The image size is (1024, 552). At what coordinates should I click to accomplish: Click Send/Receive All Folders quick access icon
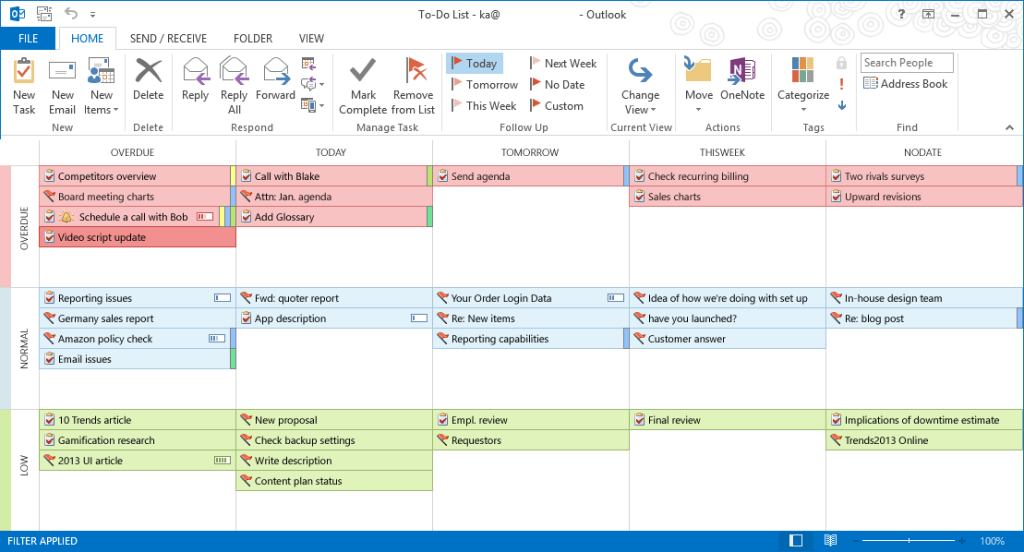click(44, 14)
